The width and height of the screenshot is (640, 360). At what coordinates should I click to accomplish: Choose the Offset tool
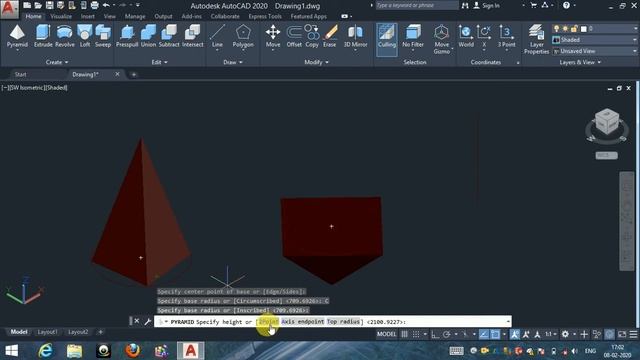(x=294, y=36)
